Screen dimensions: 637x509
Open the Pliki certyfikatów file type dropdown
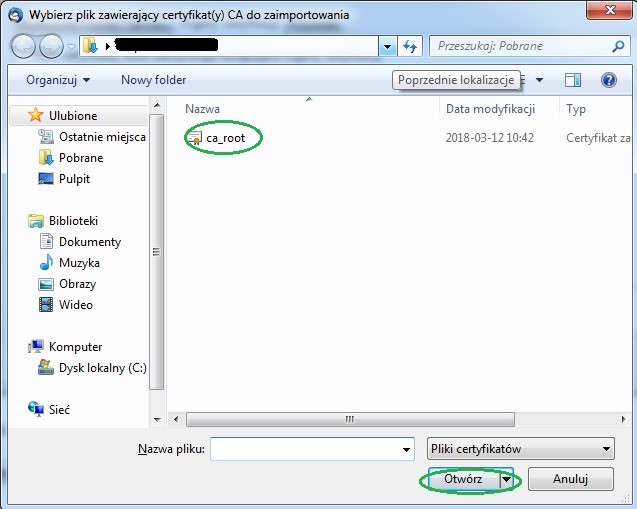click(520, 449)
